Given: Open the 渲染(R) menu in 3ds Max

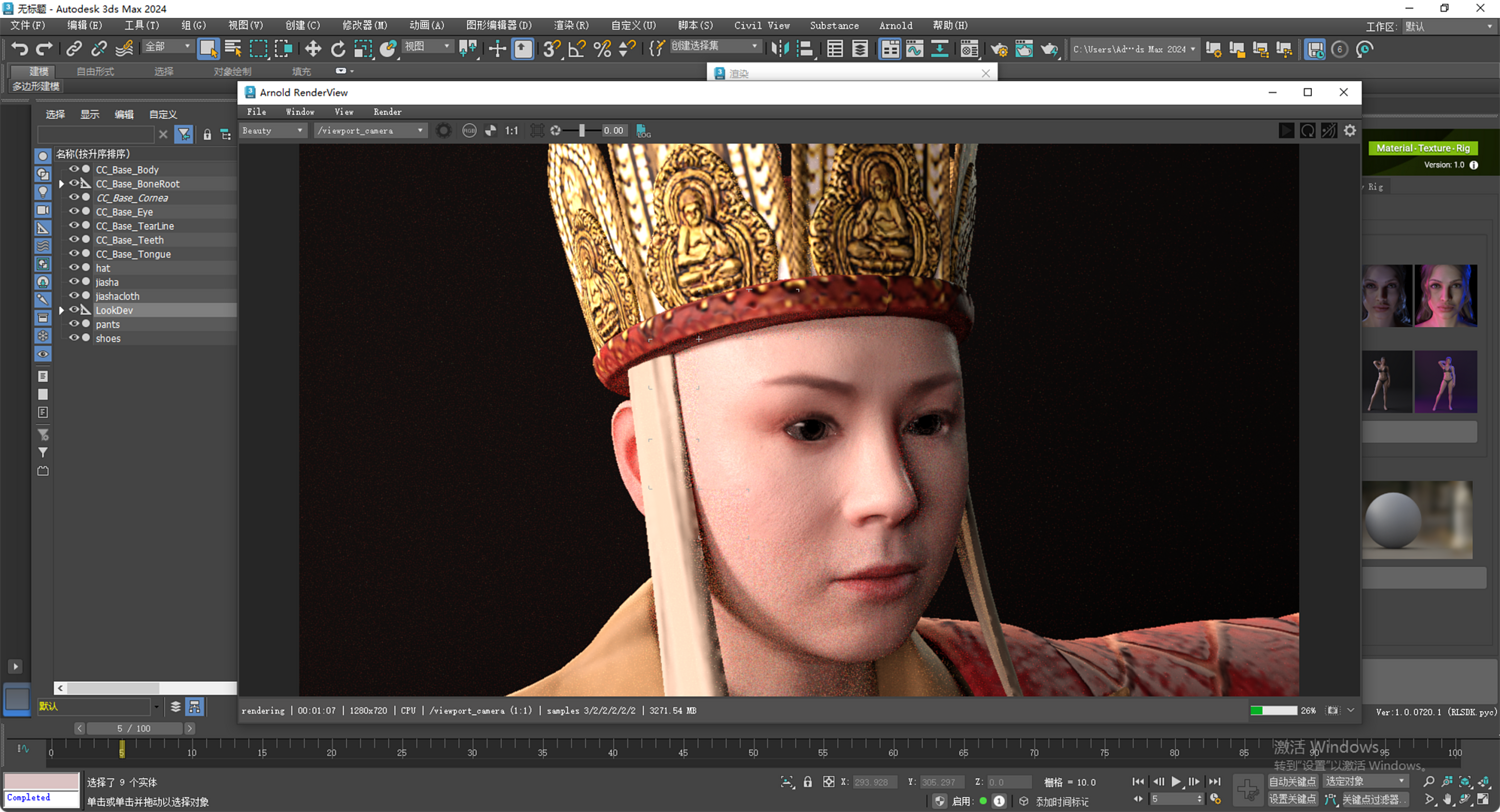Looking at the screenshot, I should pos(569,25).
